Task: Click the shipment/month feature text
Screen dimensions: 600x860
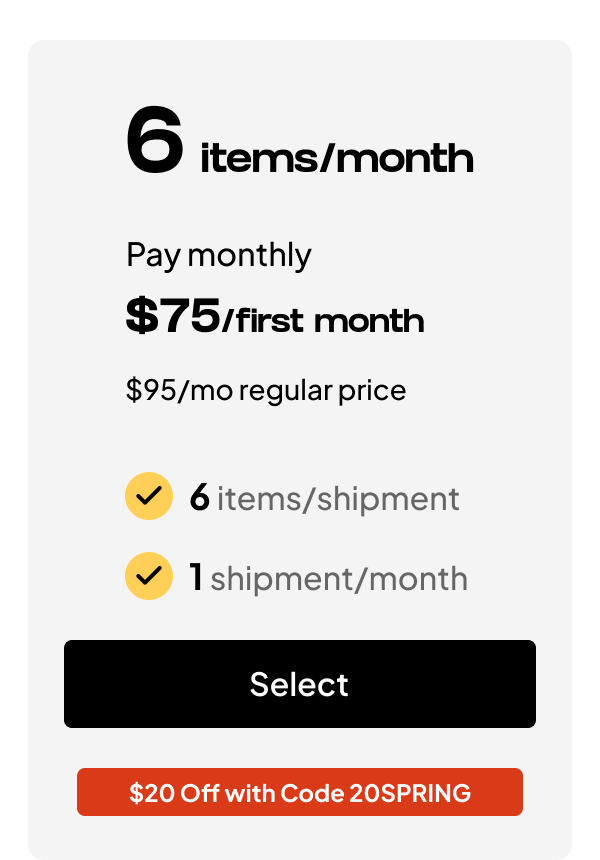Action: 338,578
